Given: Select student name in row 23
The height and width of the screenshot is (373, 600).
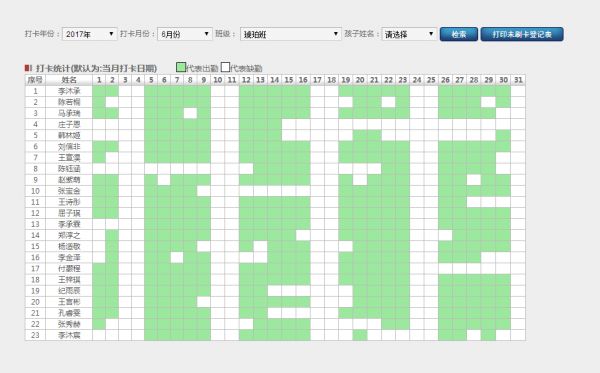Looking at the screenshot, I should click(x=69, y=335).
